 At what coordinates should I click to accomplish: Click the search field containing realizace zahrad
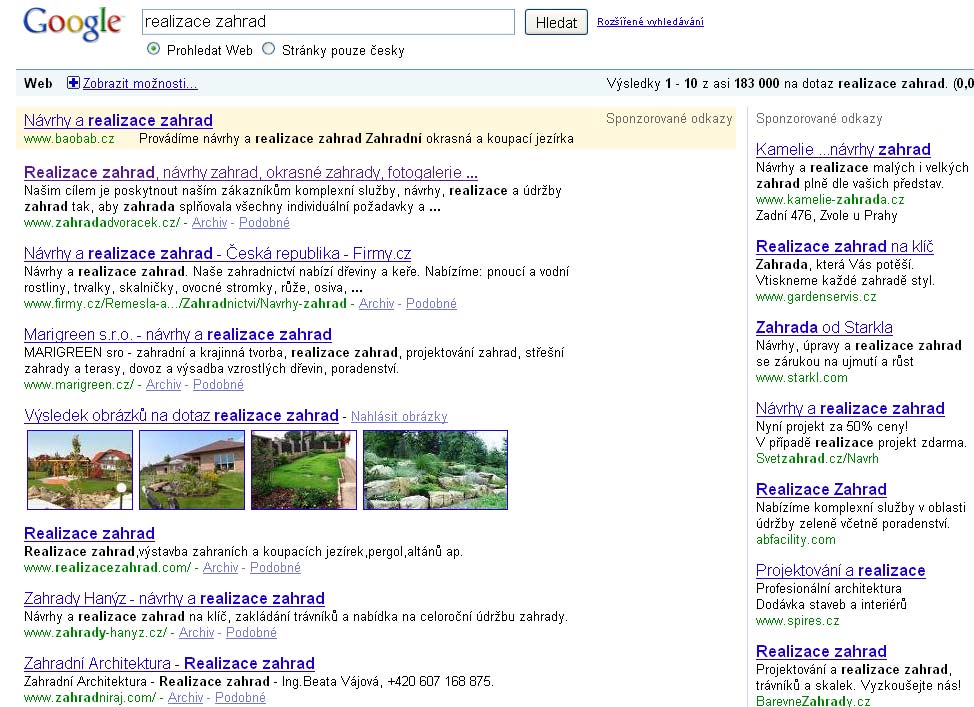click(x=328, y=22)
